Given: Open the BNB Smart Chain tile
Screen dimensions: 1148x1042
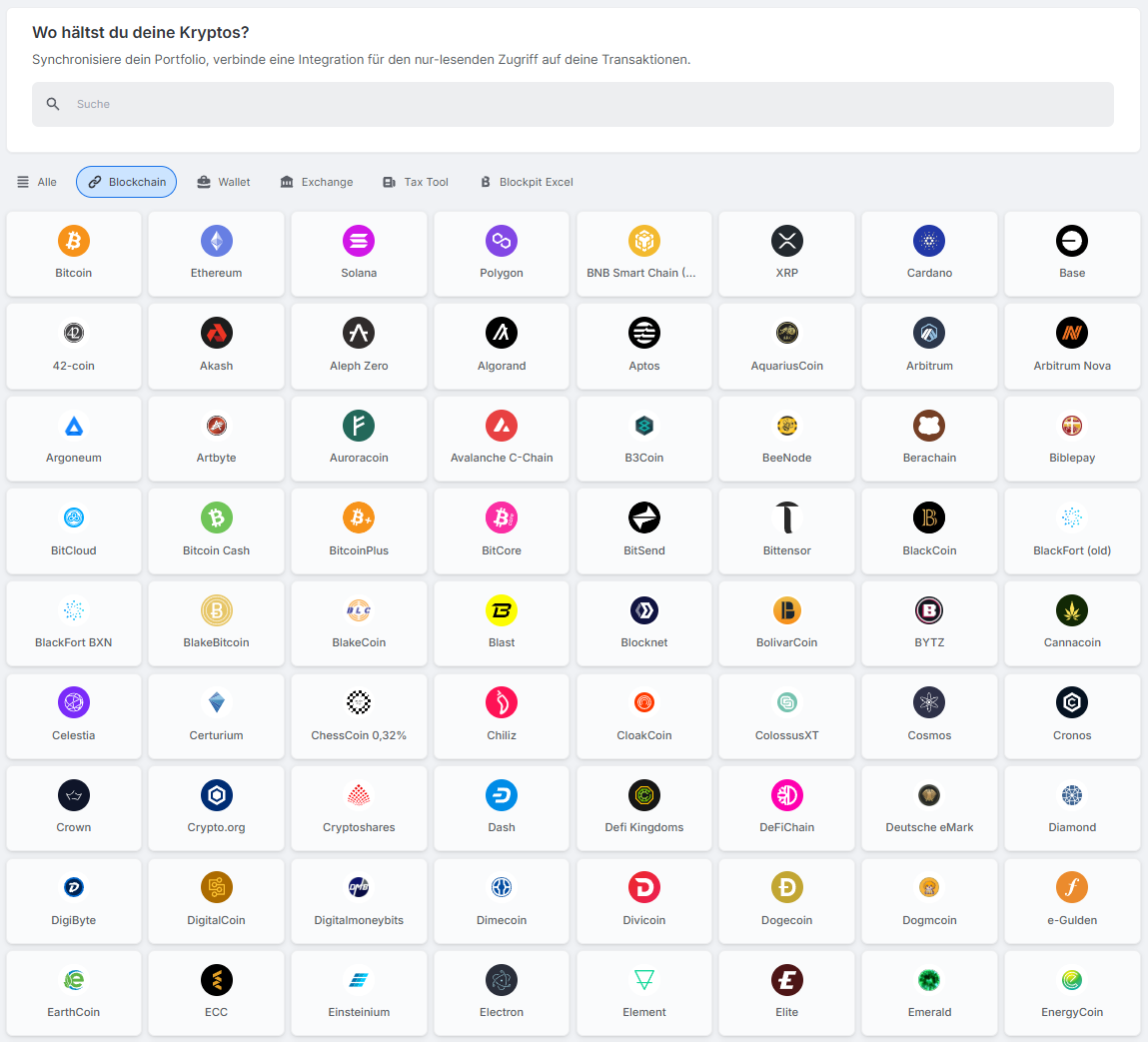Looking at the screenshot, I should [644, 254].
